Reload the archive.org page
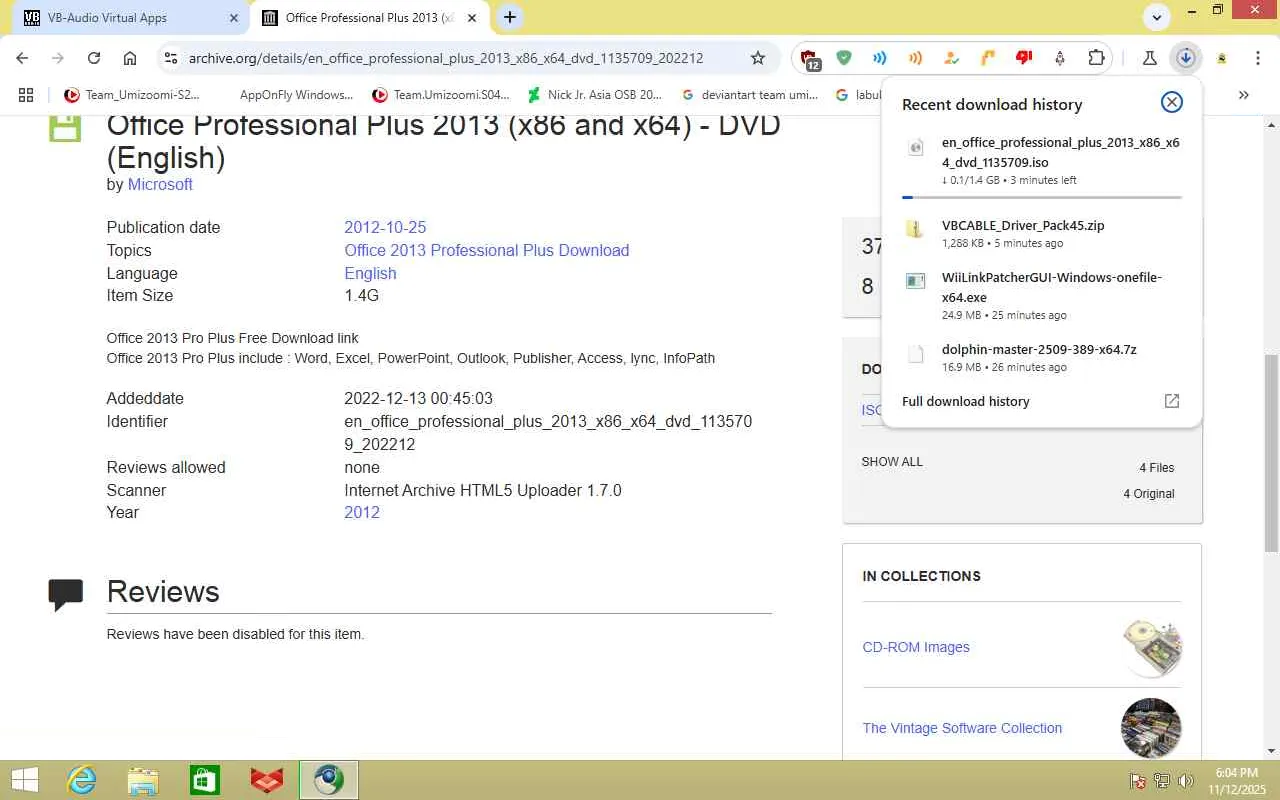Screen dimensions: 1280x800 [x=94, y=58]
